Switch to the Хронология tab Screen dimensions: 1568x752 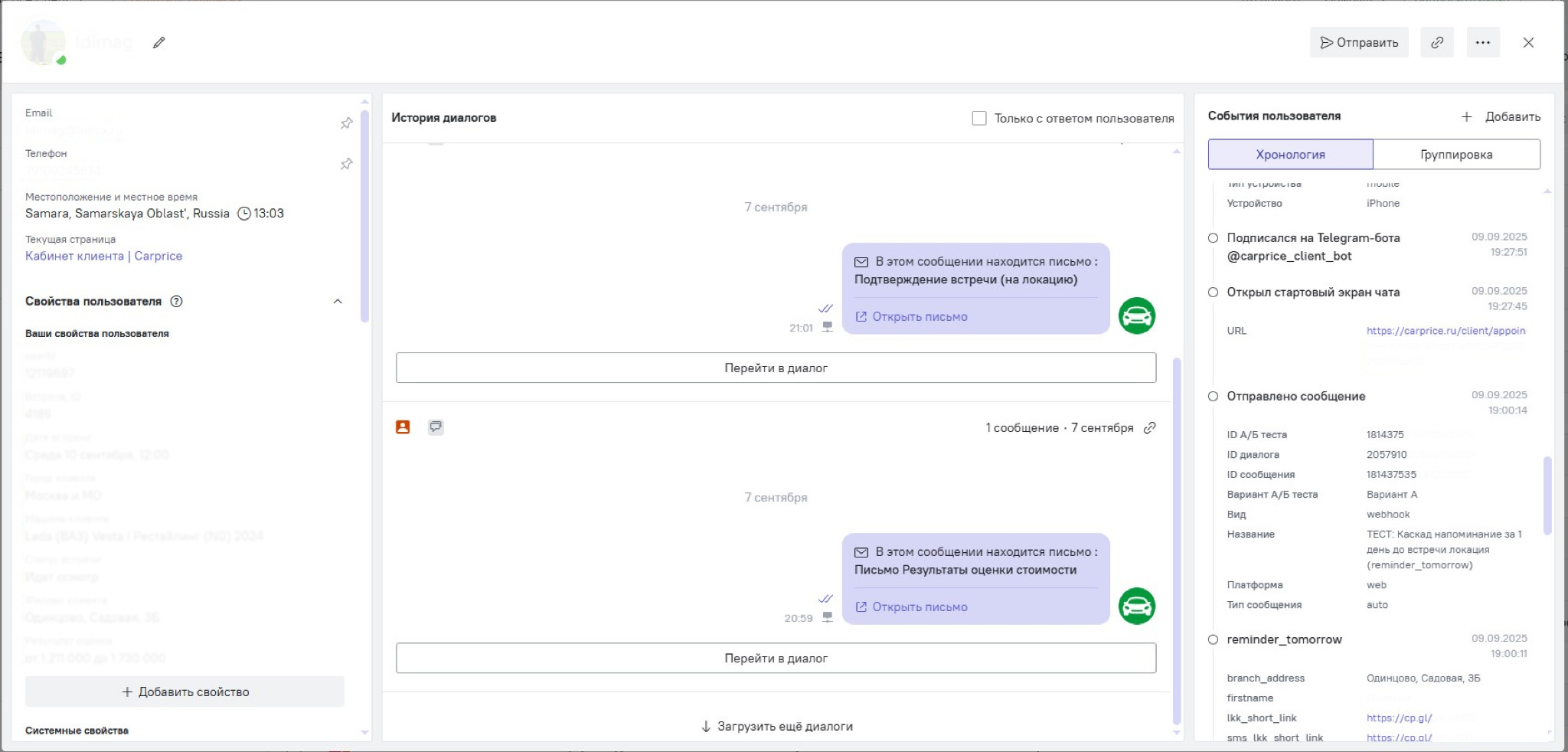coord(1290,155)
